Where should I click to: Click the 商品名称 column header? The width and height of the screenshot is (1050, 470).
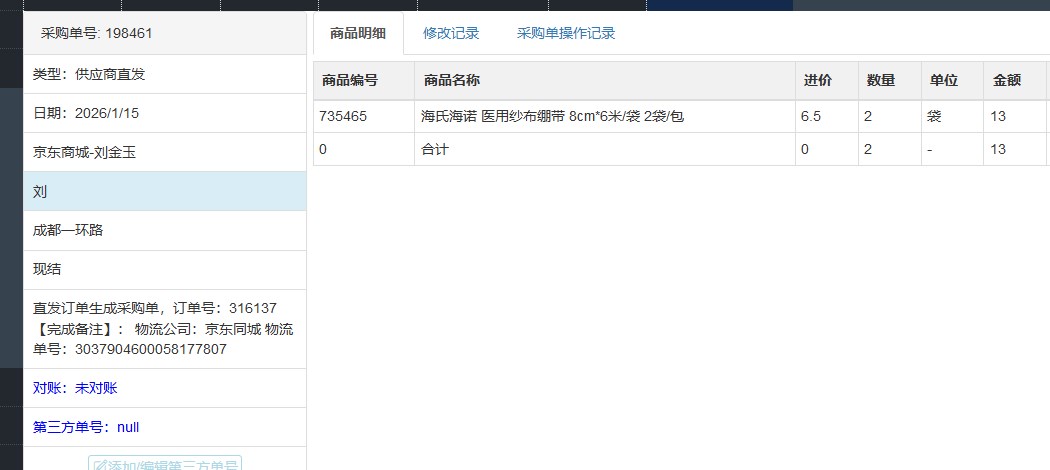point(451,80)
